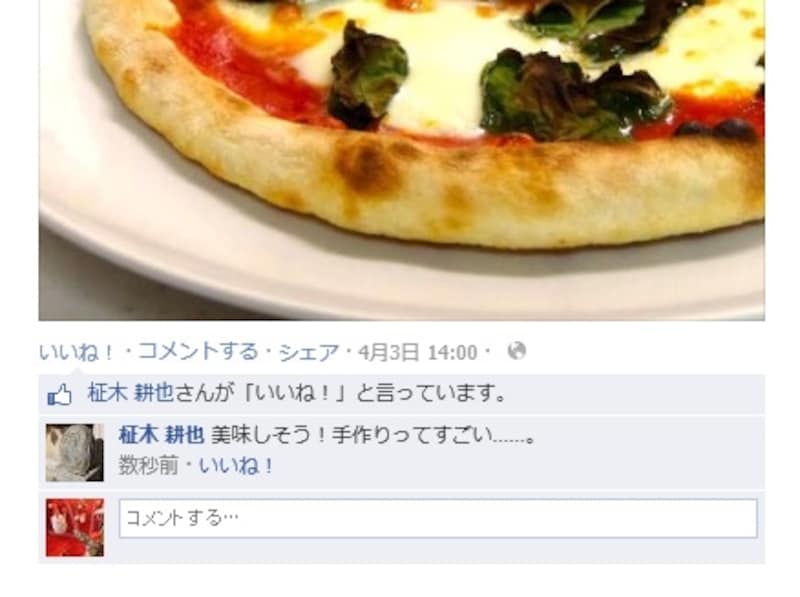Focus the コメントする… input field

[438, 518]
